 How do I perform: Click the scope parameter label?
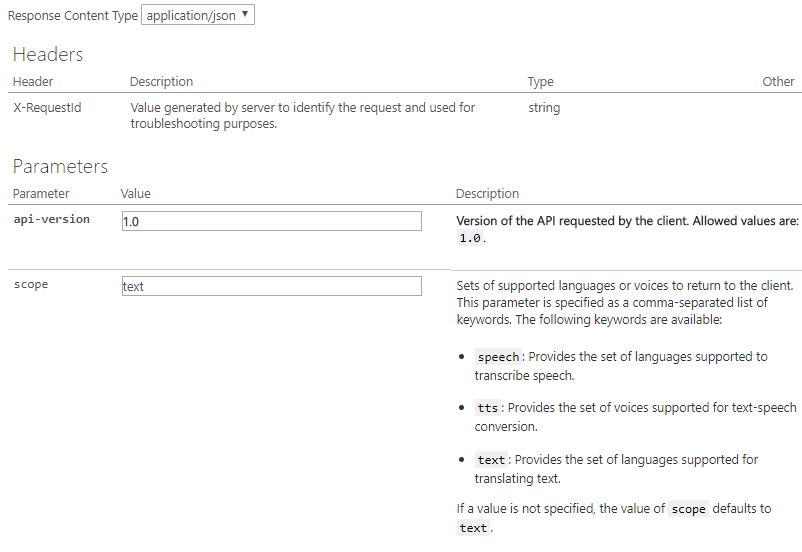[31, 284]
